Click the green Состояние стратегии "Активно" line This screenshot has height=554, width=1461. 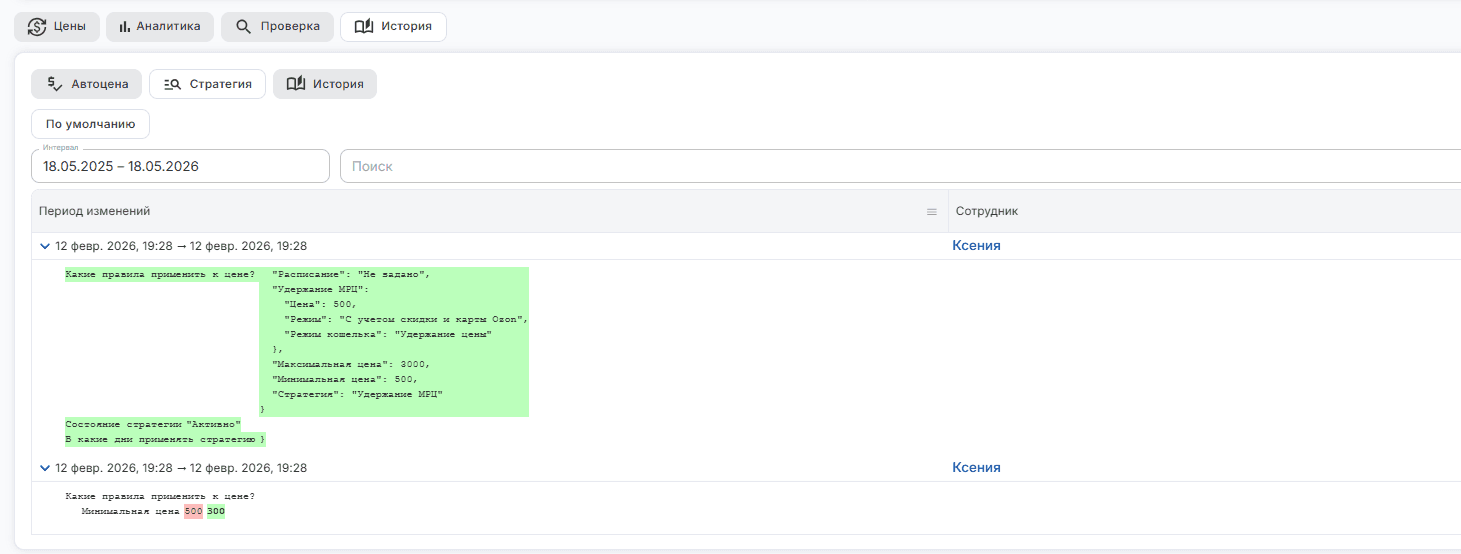coord(153,425)
